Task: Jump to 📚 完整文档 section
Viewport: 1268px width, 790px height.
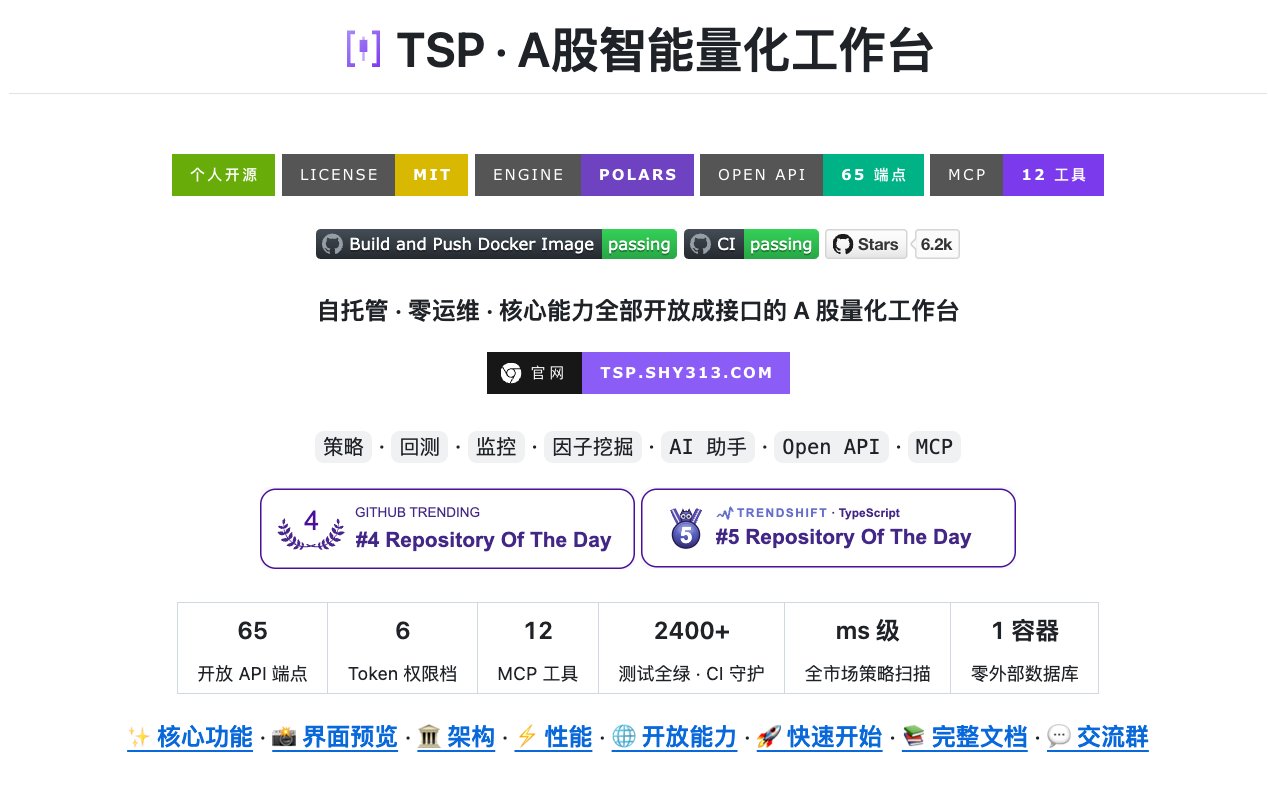Action: 965,738
